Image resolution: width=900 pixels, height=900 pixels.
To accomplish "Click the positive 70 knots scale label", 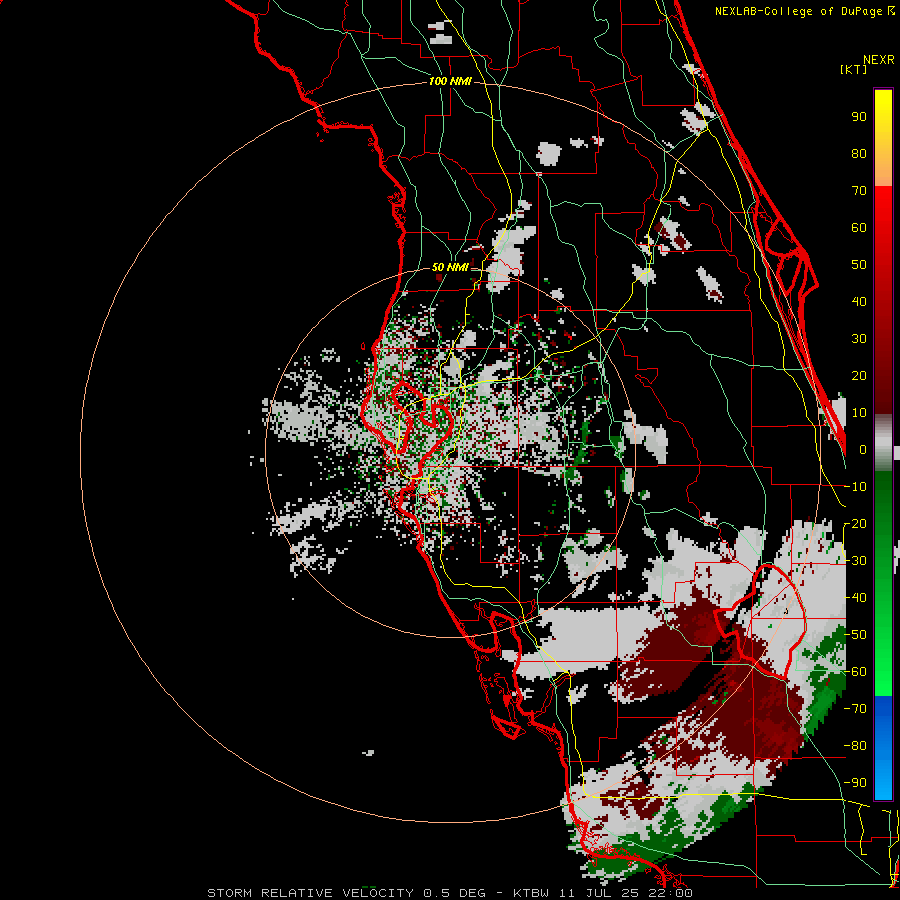I will [859, 191].
